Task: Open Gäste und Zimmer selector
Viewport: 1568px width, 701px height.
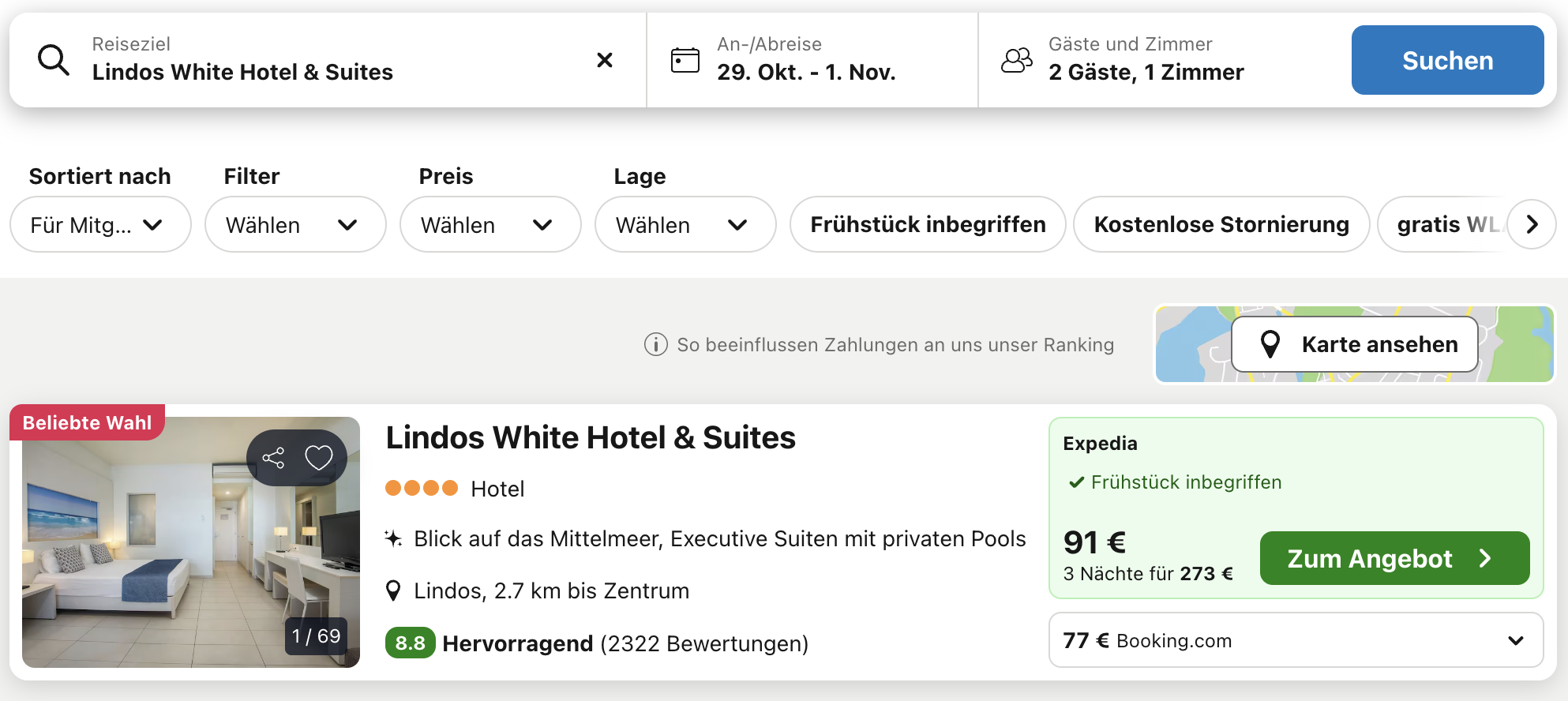Action: pyautogui.click(x=1161, y=60)
